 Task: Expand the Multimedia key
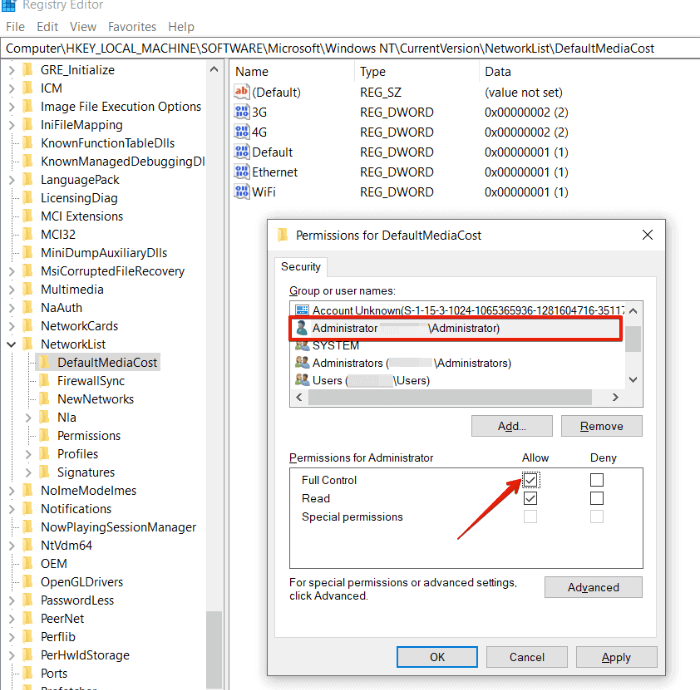pos(12,289)
